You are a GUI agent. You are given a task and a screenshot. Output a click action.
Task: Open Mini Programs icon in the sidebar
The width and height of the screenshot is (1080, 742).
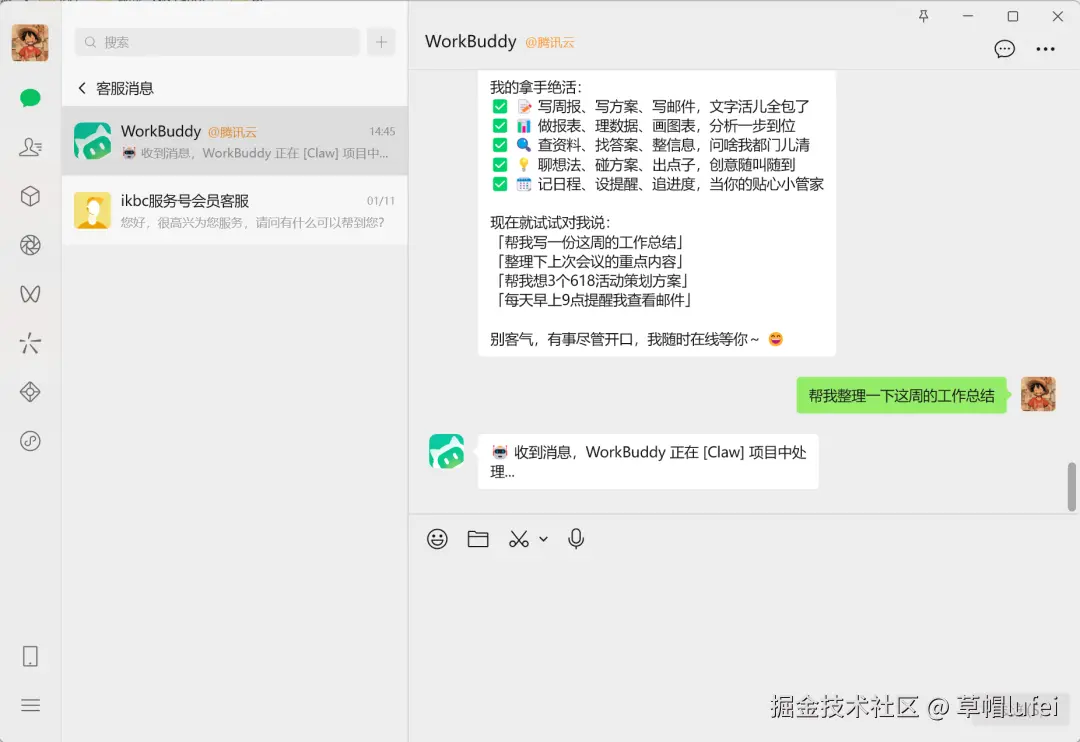click(x=30, y=441)
